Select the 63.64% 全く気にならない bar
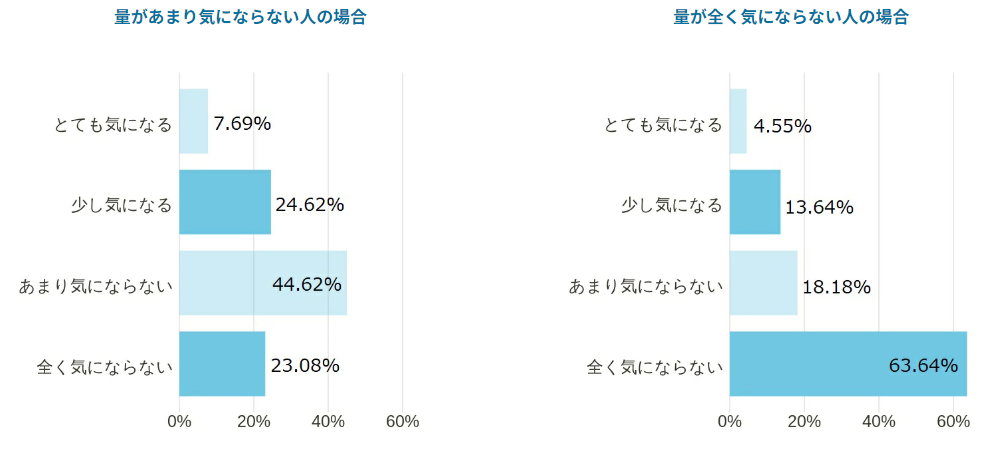Image resolution: width=989 pixels, height=451 pixels. pos(848,363)
